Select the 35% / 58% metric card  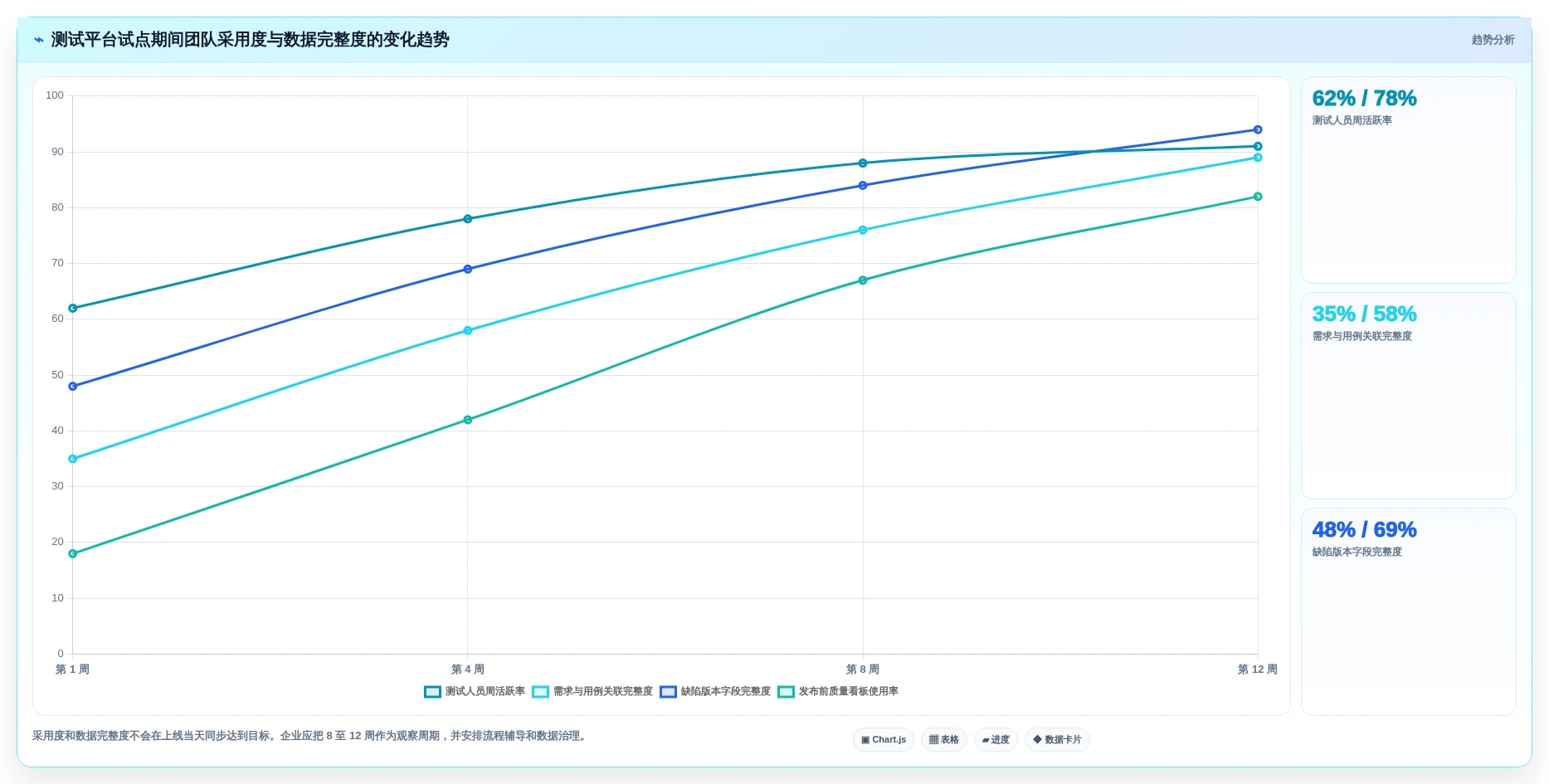(x=1408, y=396)
